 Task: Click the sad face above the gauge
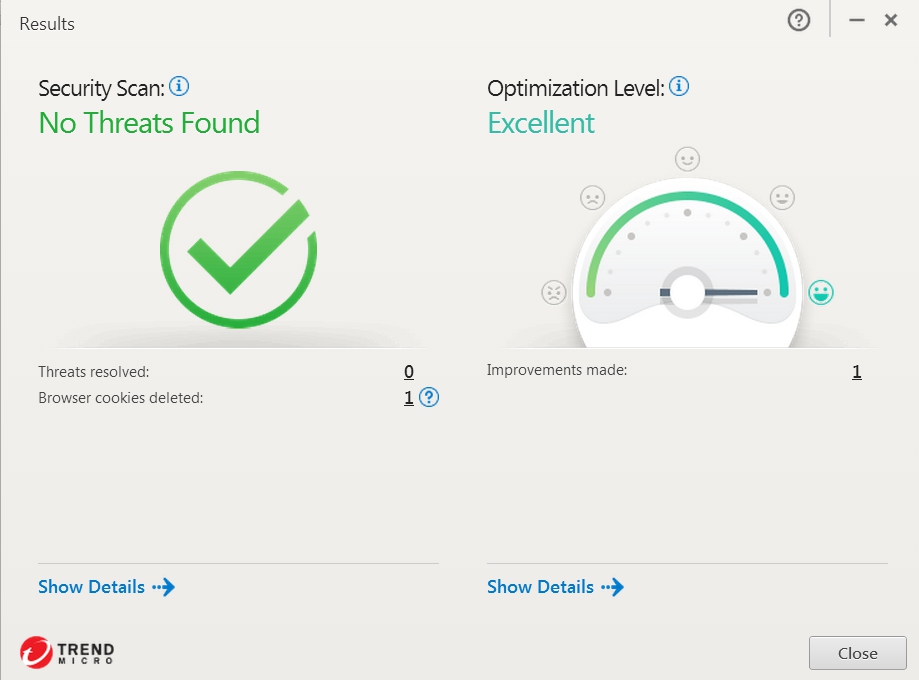593,198
